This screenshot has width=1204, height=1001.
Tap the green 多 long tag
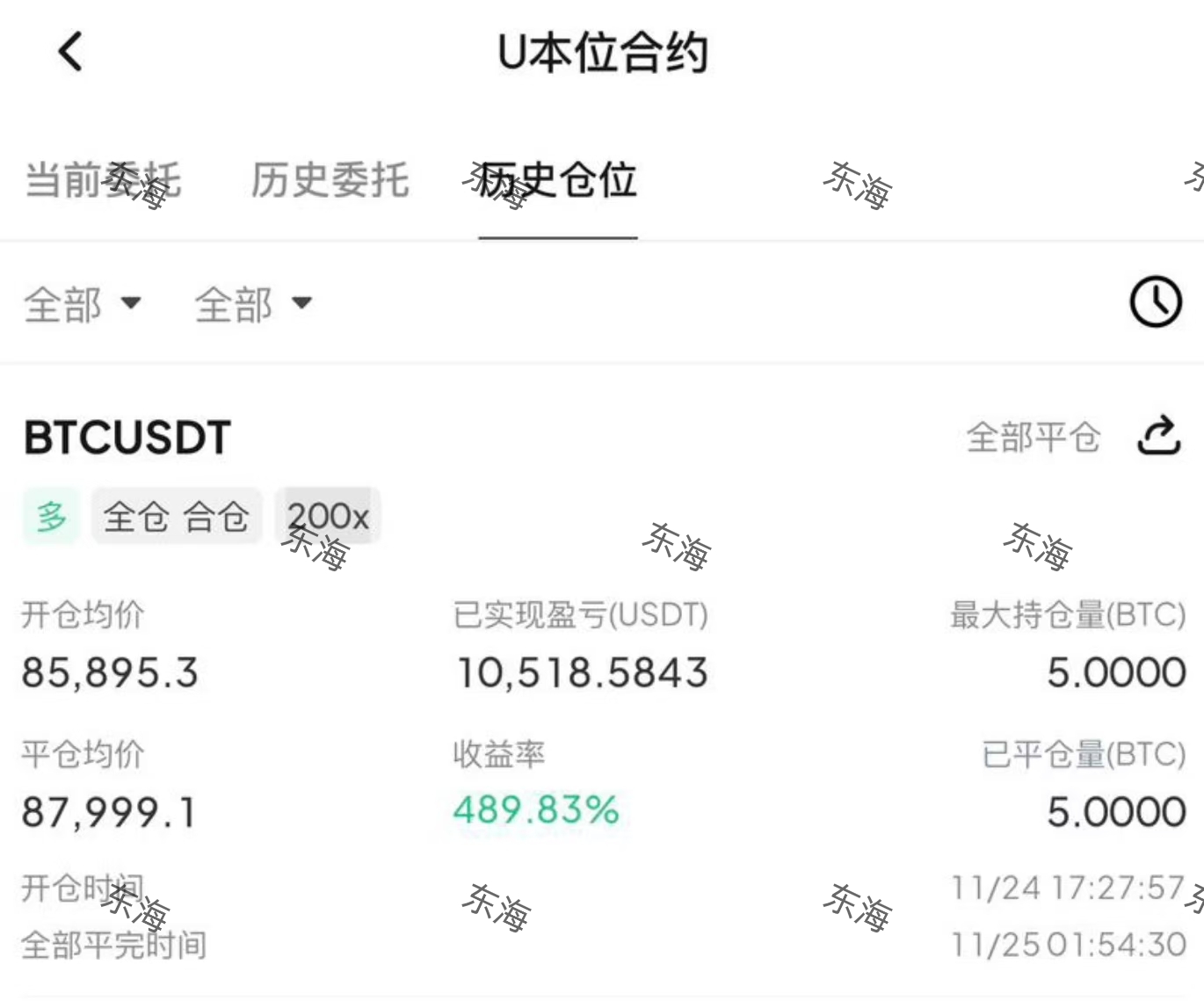click(x=51, y=516)
